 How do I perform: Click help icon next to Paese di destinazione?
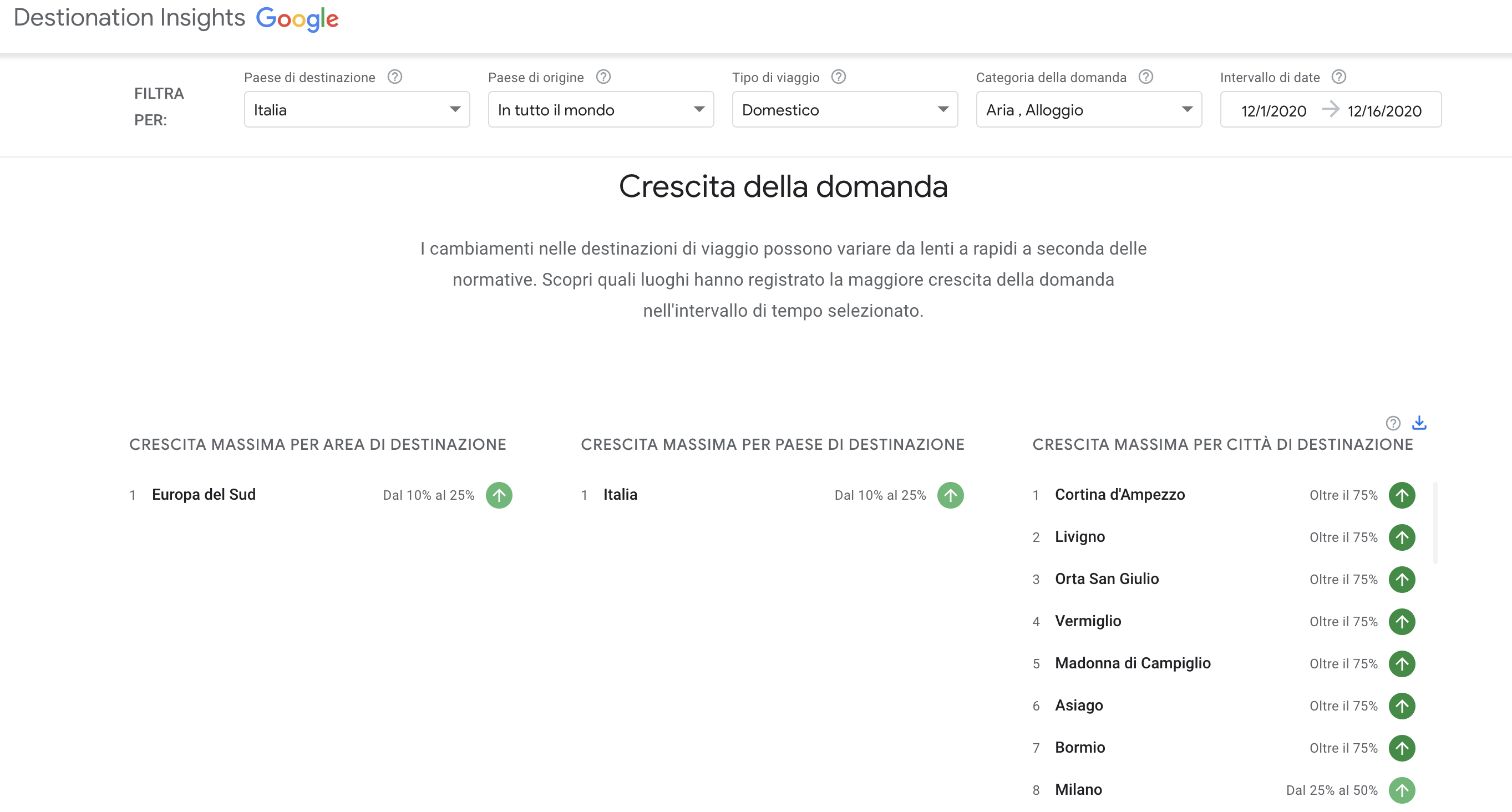[x=395, y=77]
